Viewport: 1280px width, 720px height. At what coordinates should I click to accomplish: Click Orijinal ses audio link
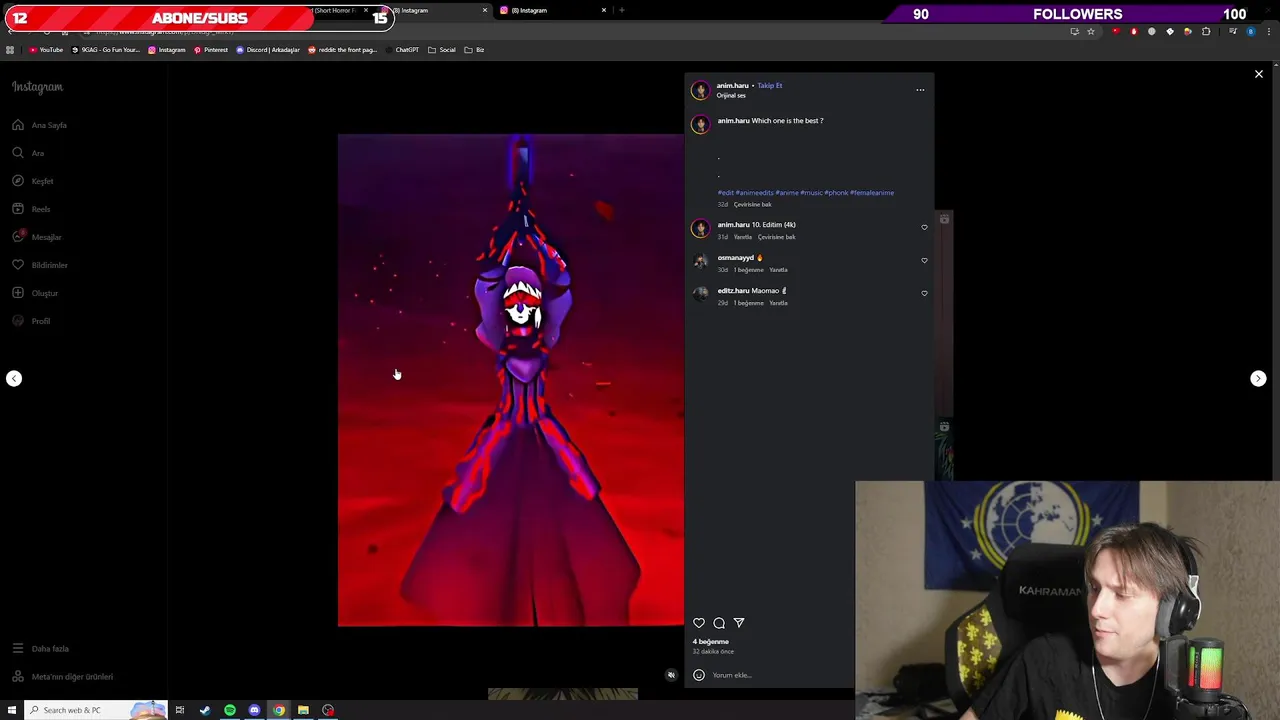(731, 96)
